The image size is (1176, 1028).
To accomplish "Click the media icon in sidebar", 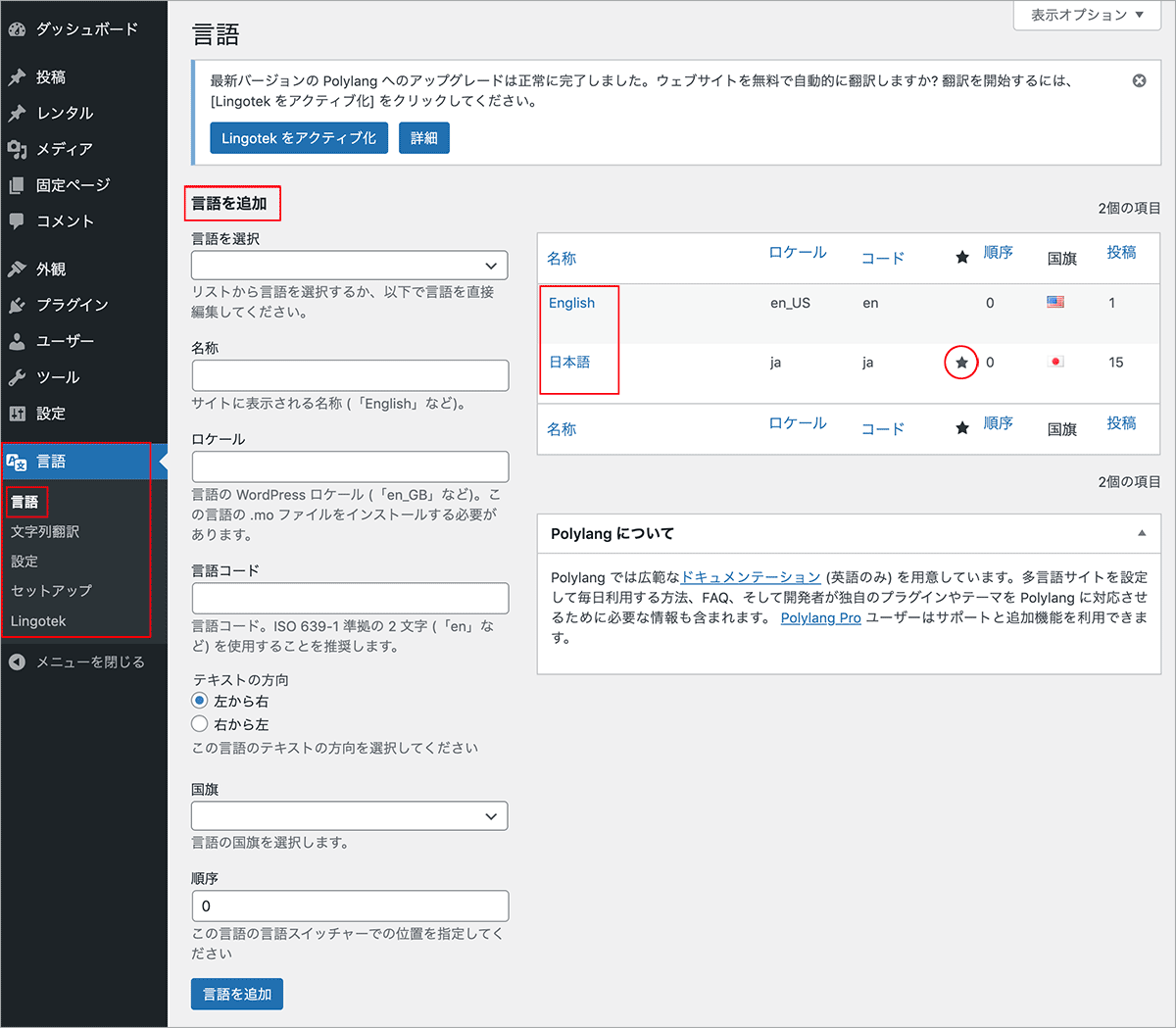I will click(x=17, y=149).
